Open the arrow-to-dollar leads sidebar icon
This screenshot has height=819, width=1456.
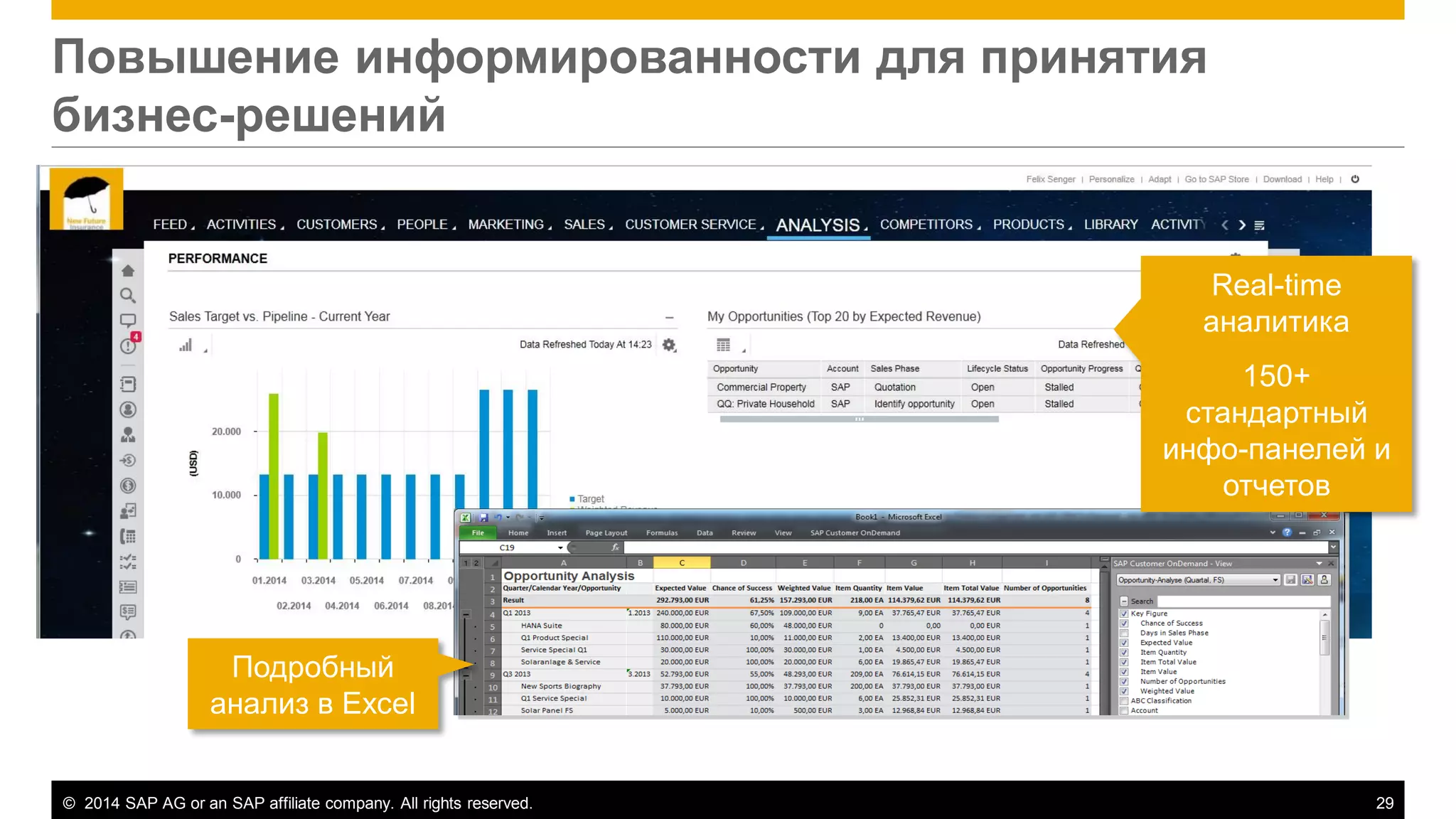[x=128, y=460]
